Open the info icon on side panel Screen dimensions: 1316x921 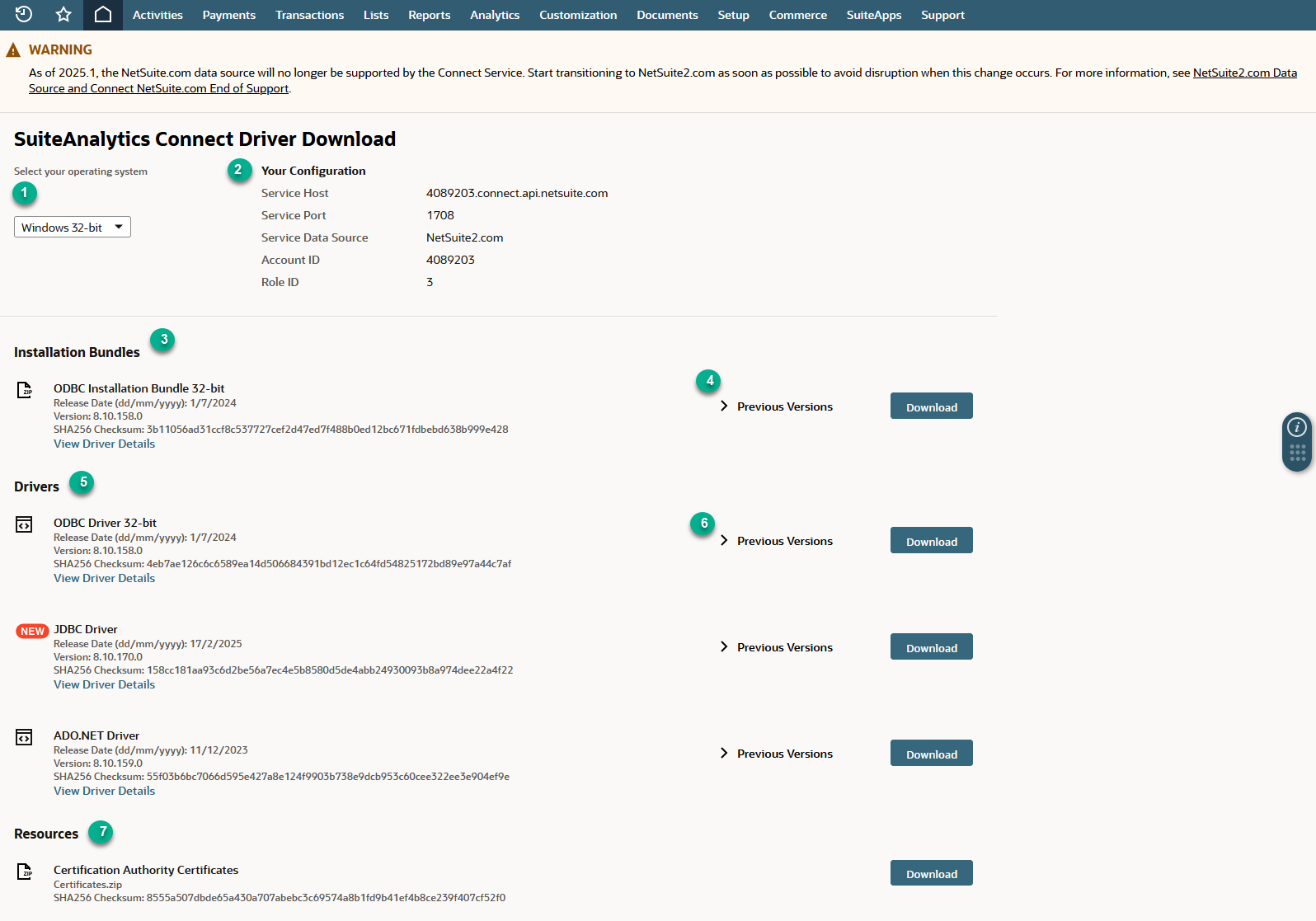pos(1297,427)
